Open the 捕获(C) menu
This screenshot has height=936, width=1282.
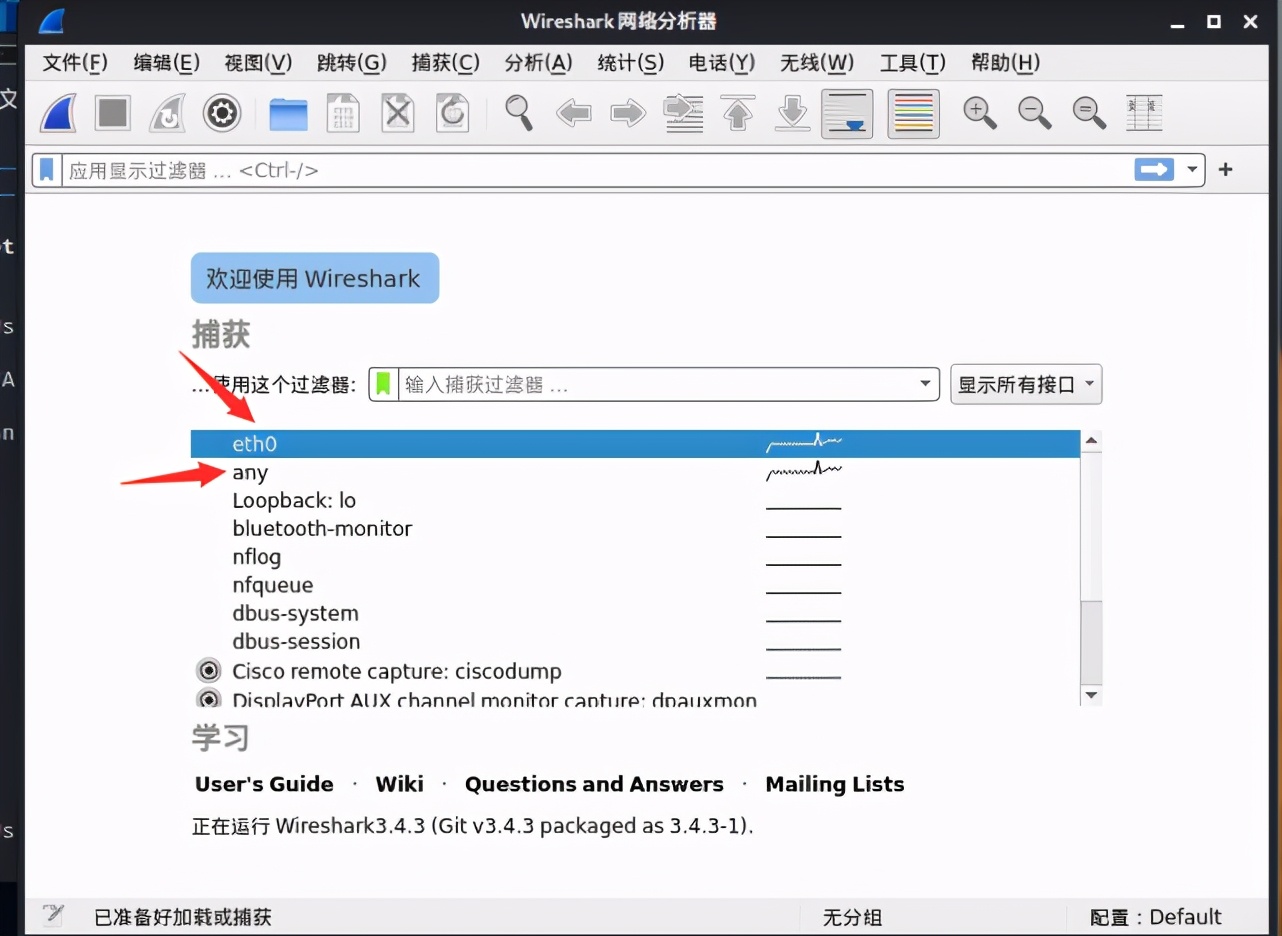coord(445,62)
